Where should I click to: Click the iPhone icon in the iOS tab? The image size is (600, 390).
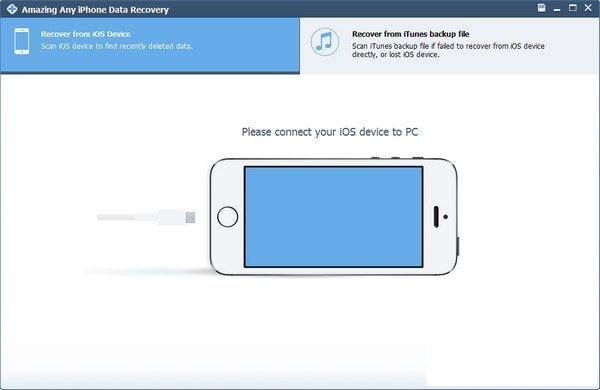click(22, 41)
